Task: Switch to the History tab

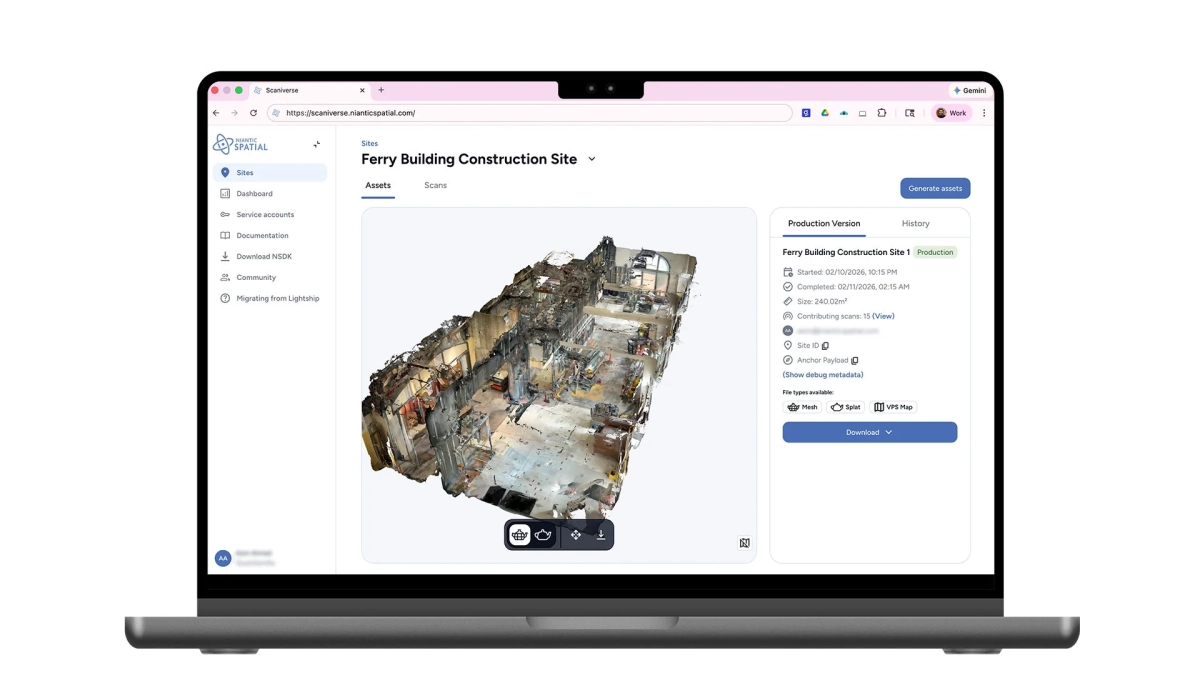Action: click(x=915, y=223)
